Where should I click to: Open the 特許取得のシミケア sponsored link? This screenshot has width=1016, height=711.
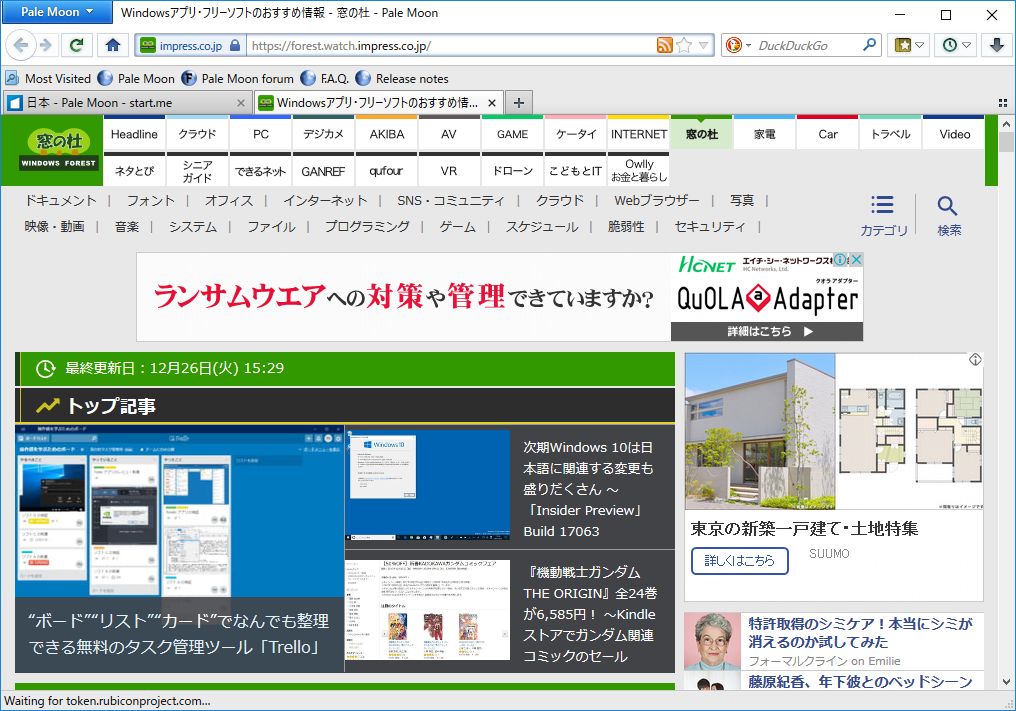click(860, 633)
